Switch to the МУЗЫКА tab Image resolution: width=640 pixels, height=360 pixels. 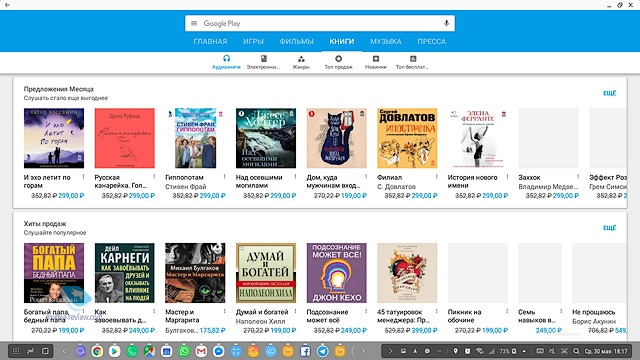[386, 41]
